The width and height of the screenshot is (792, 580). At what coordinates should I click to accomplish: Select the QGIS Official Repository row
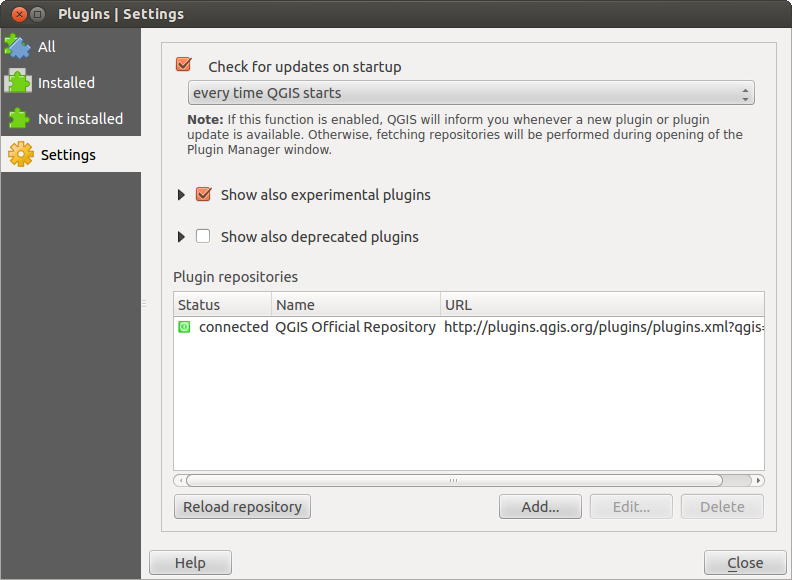[355, 327]
